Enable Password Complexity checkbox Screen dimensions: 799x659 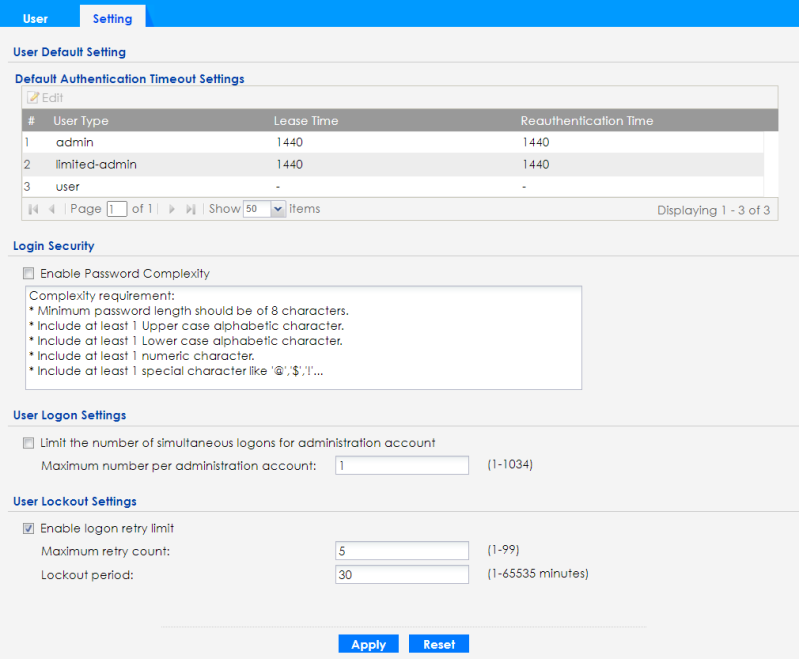coord(28,274)
